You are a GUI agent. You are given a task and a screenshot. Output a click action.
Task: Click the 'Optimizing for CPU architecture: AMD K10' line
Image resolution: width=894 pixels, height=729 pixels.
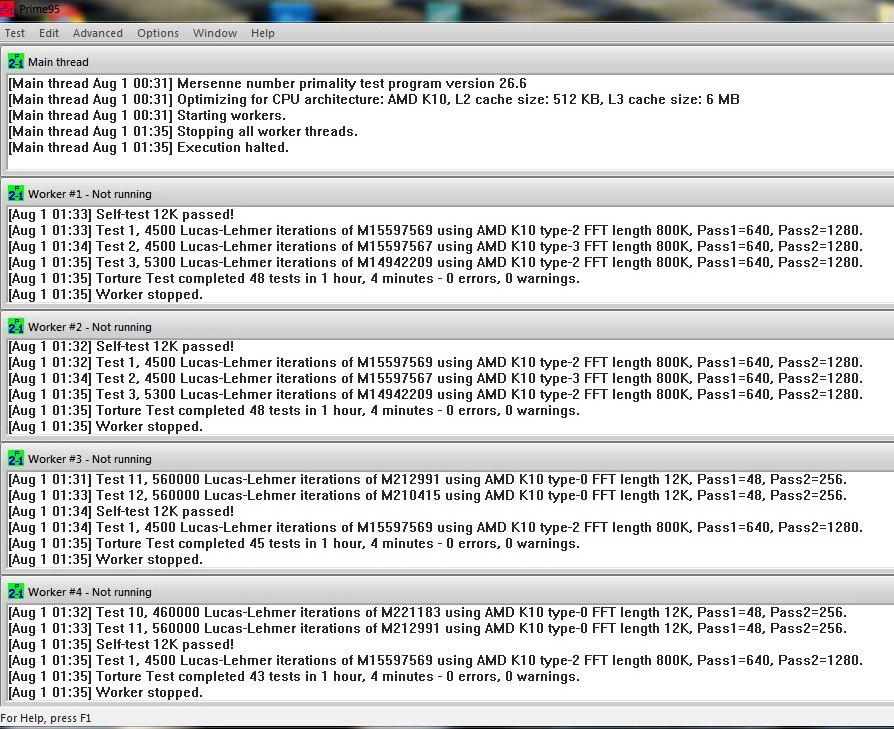point(374,100)
